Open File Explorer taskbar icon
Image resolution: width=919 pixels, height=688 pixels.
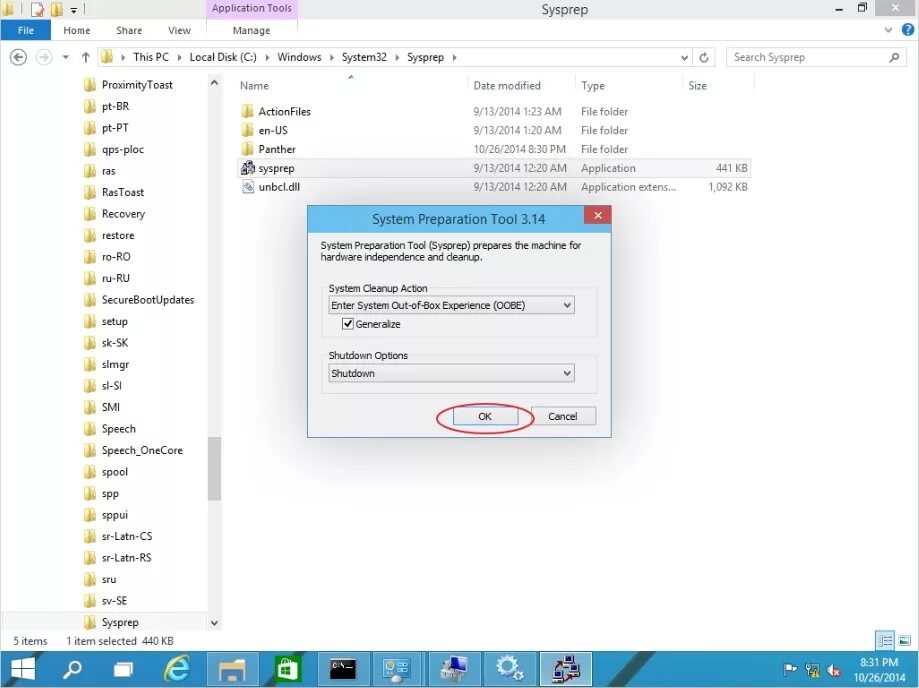(x=233, y=669)
